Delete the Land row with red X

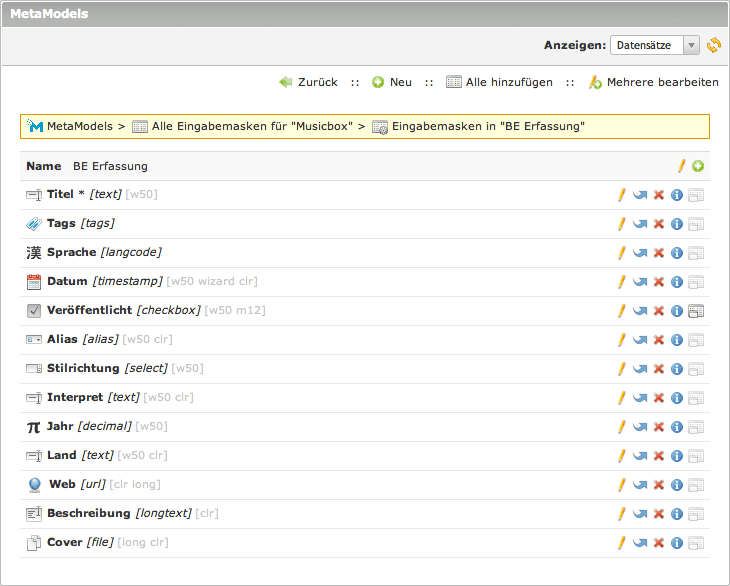(658, 456)
